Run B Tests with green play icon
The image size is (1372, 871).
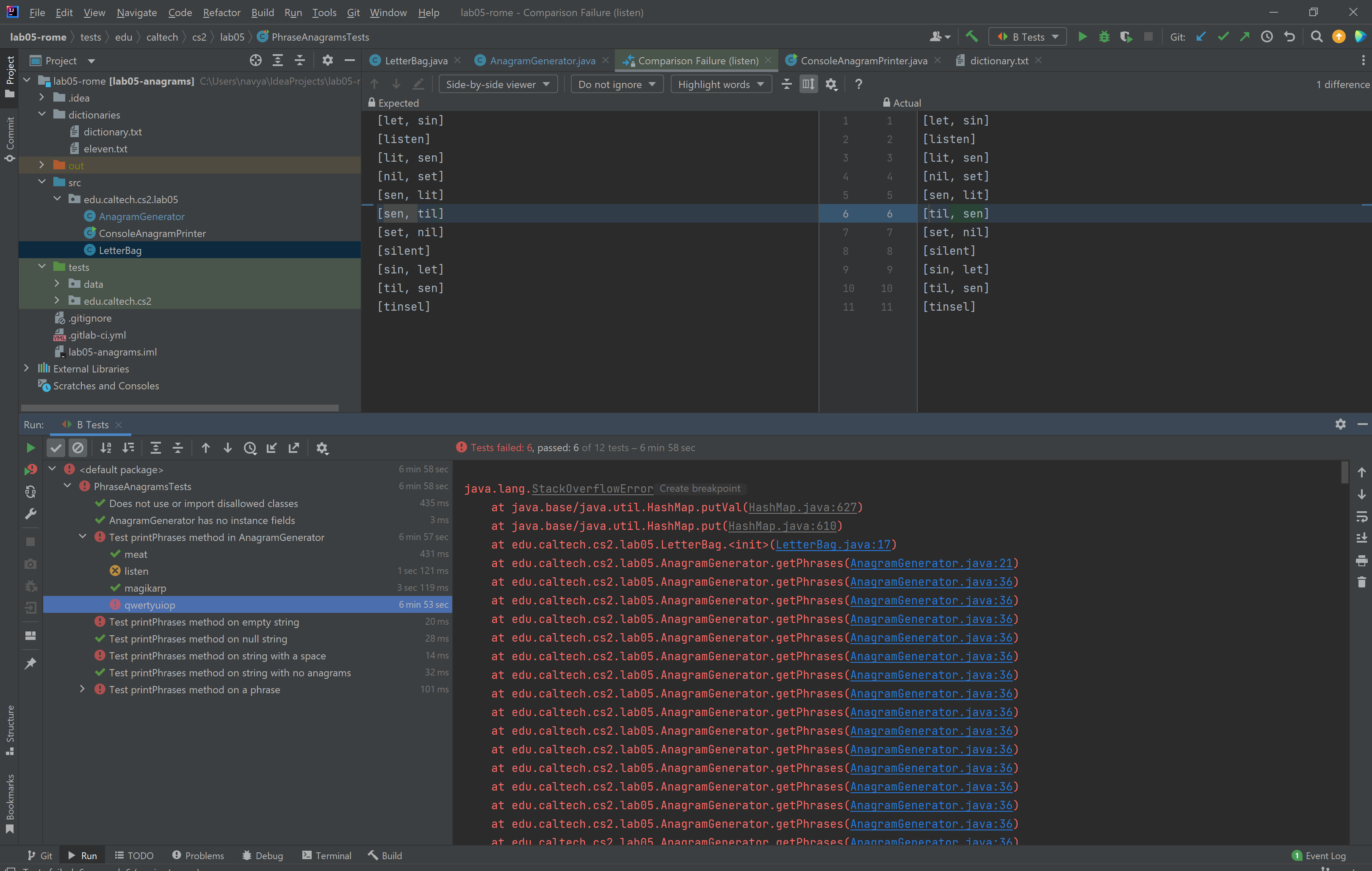[x=1082, y=37]
